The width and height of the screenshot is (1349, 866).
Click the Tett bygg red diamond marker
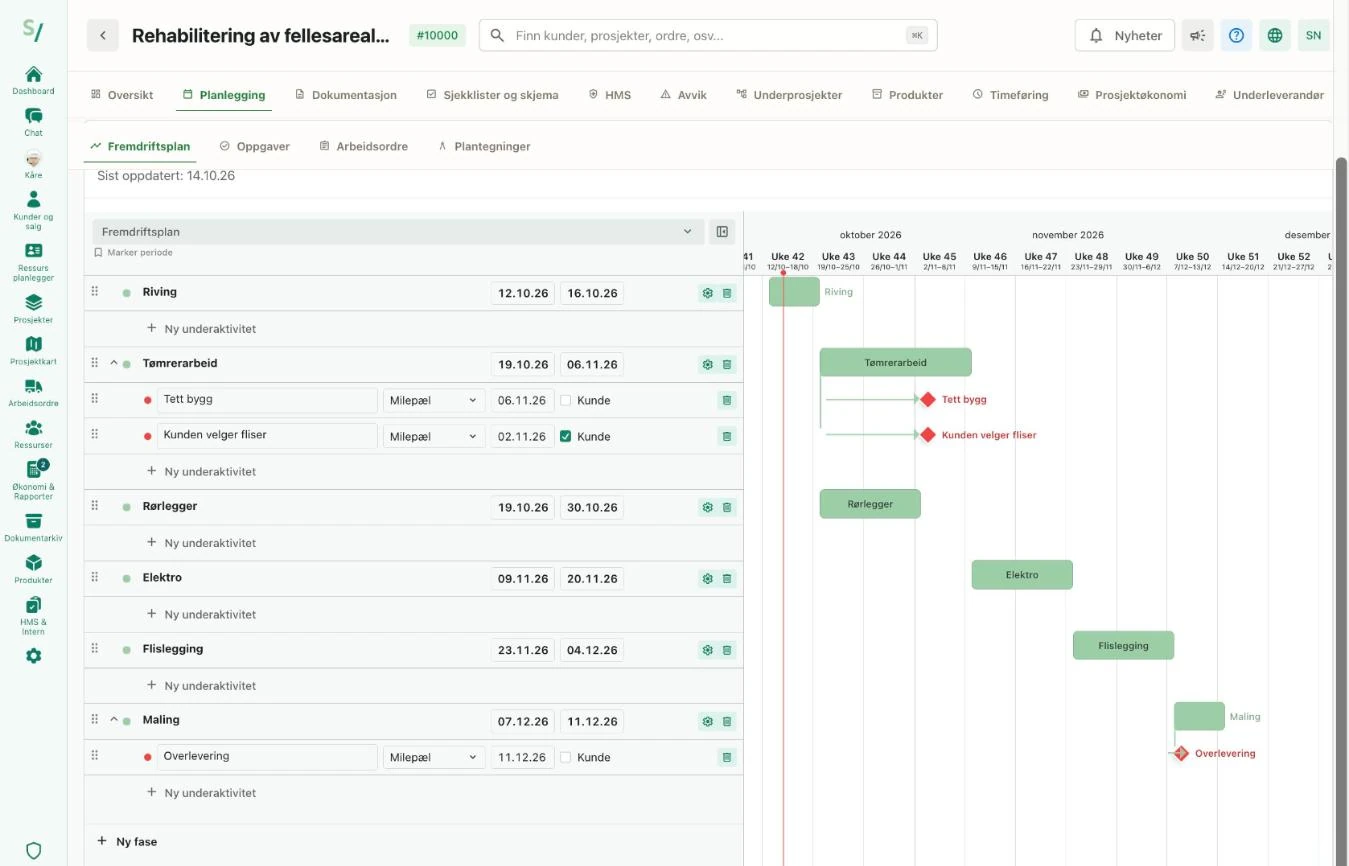pyautogui.click(x=927, y=399)
